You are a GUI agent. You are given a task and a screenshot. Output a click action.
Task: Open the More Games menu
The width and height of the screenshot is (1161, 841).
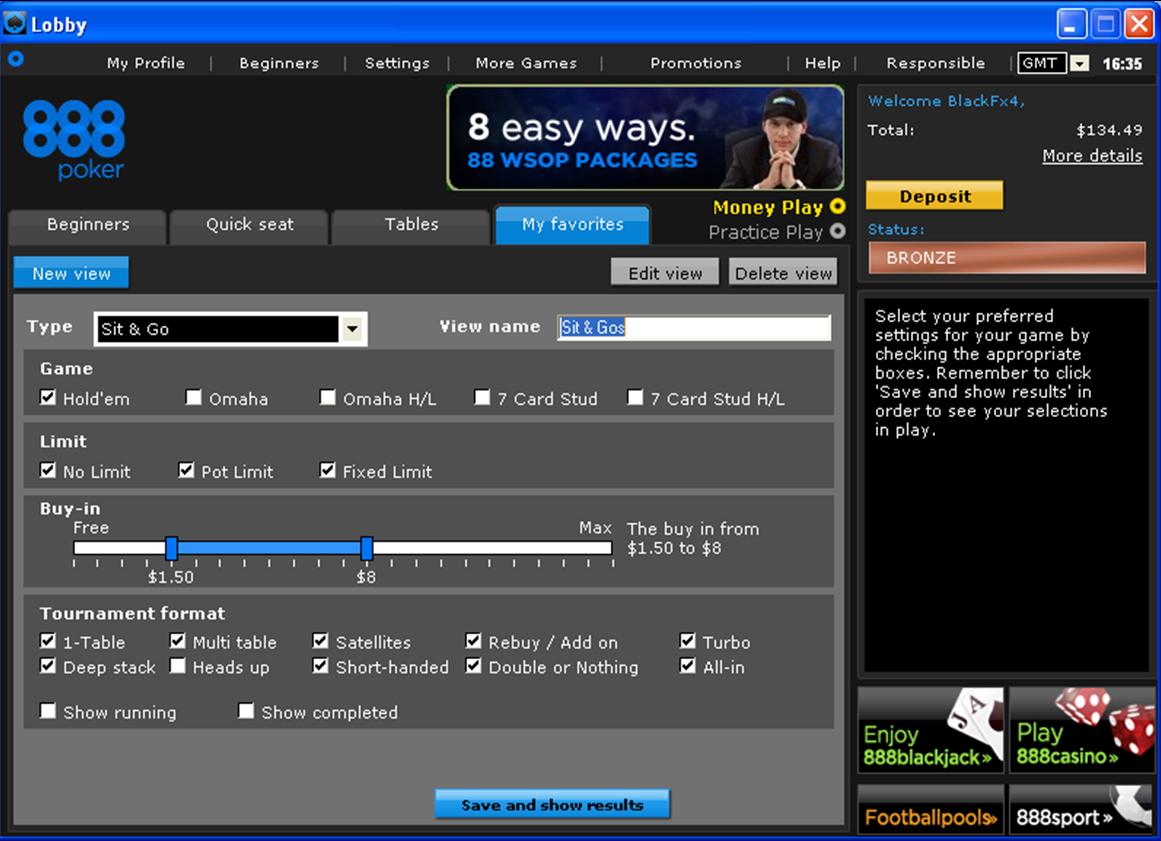click(x=526, y=63)
